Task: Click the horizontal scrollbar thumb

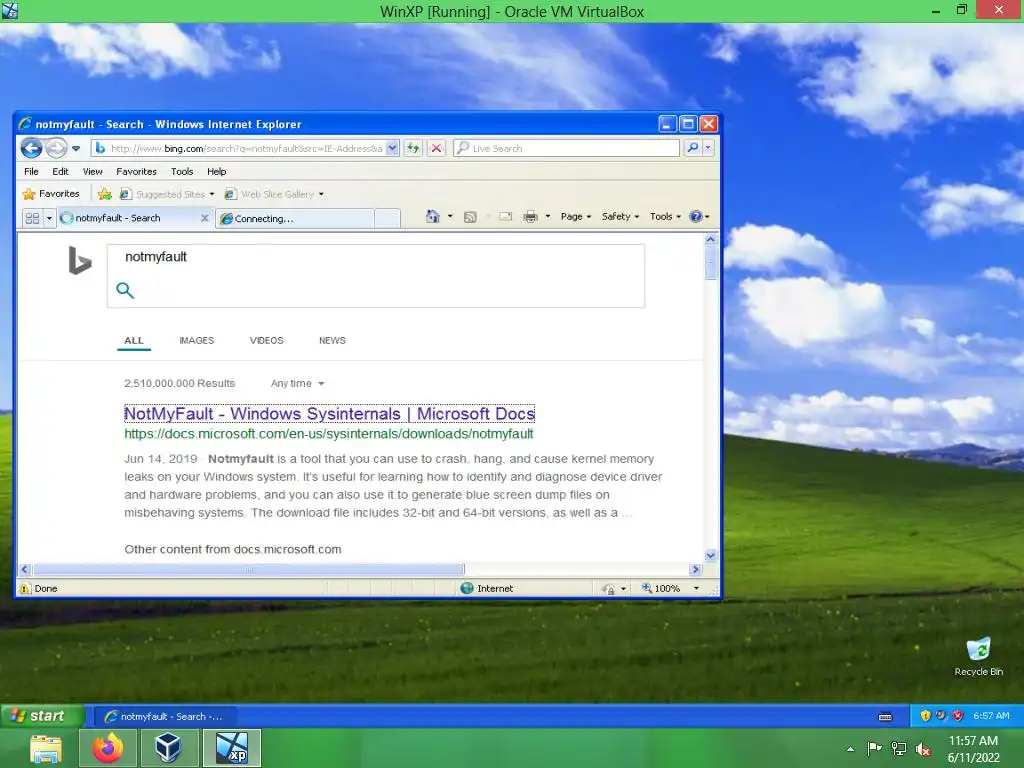Action: click(249, 569)
